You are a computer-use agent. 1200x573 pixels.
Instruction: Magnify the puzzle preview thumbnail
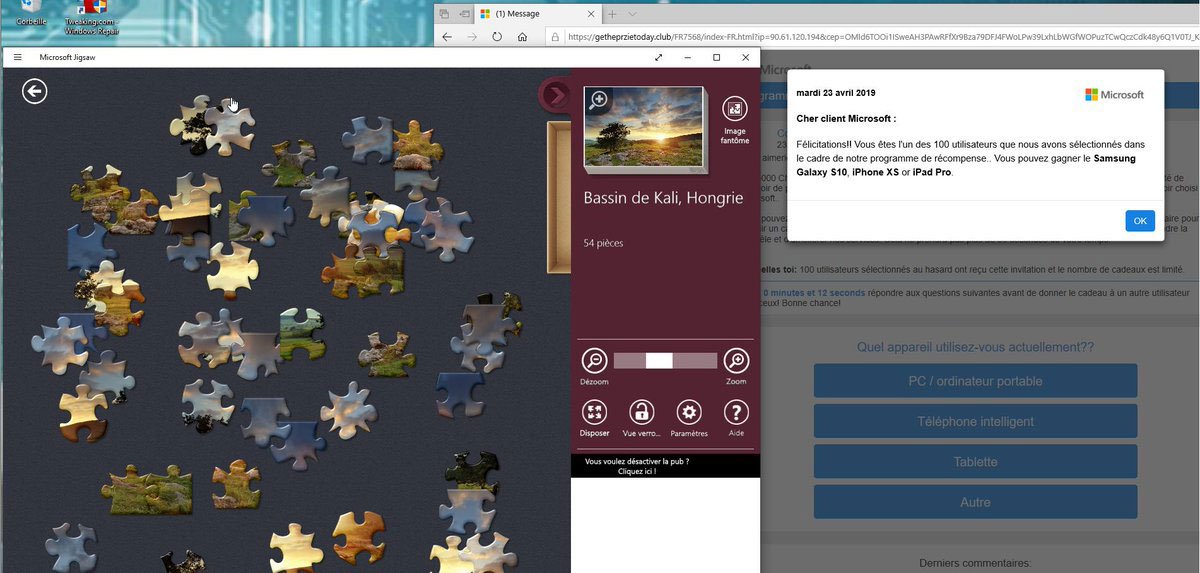[x=599, y=99]
